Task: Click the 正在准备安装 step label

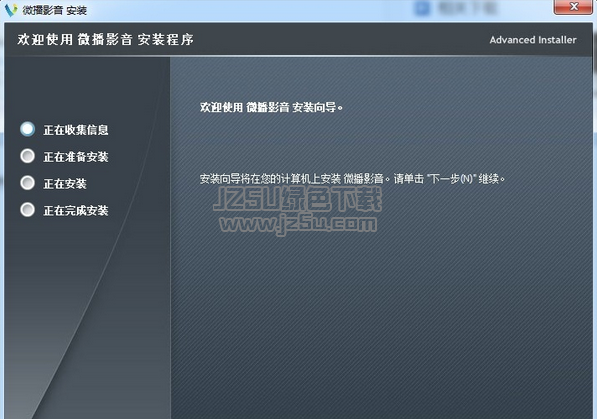Action: click(76, 157)
